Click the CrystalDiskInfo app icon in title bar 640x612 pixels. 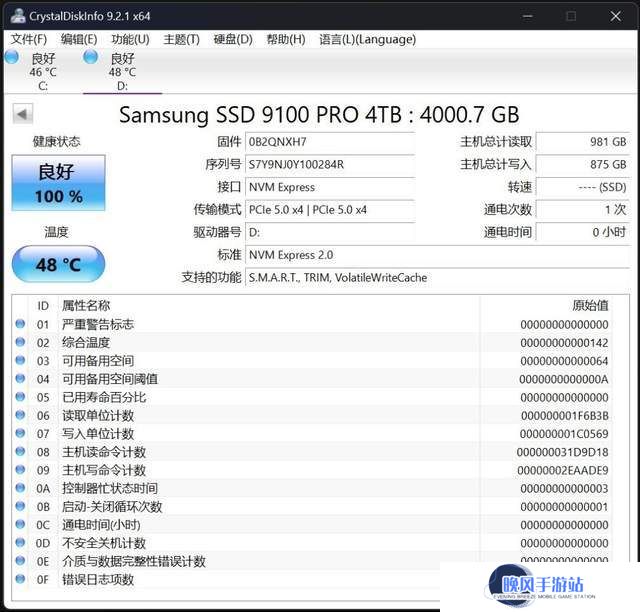tap(18, 16)
